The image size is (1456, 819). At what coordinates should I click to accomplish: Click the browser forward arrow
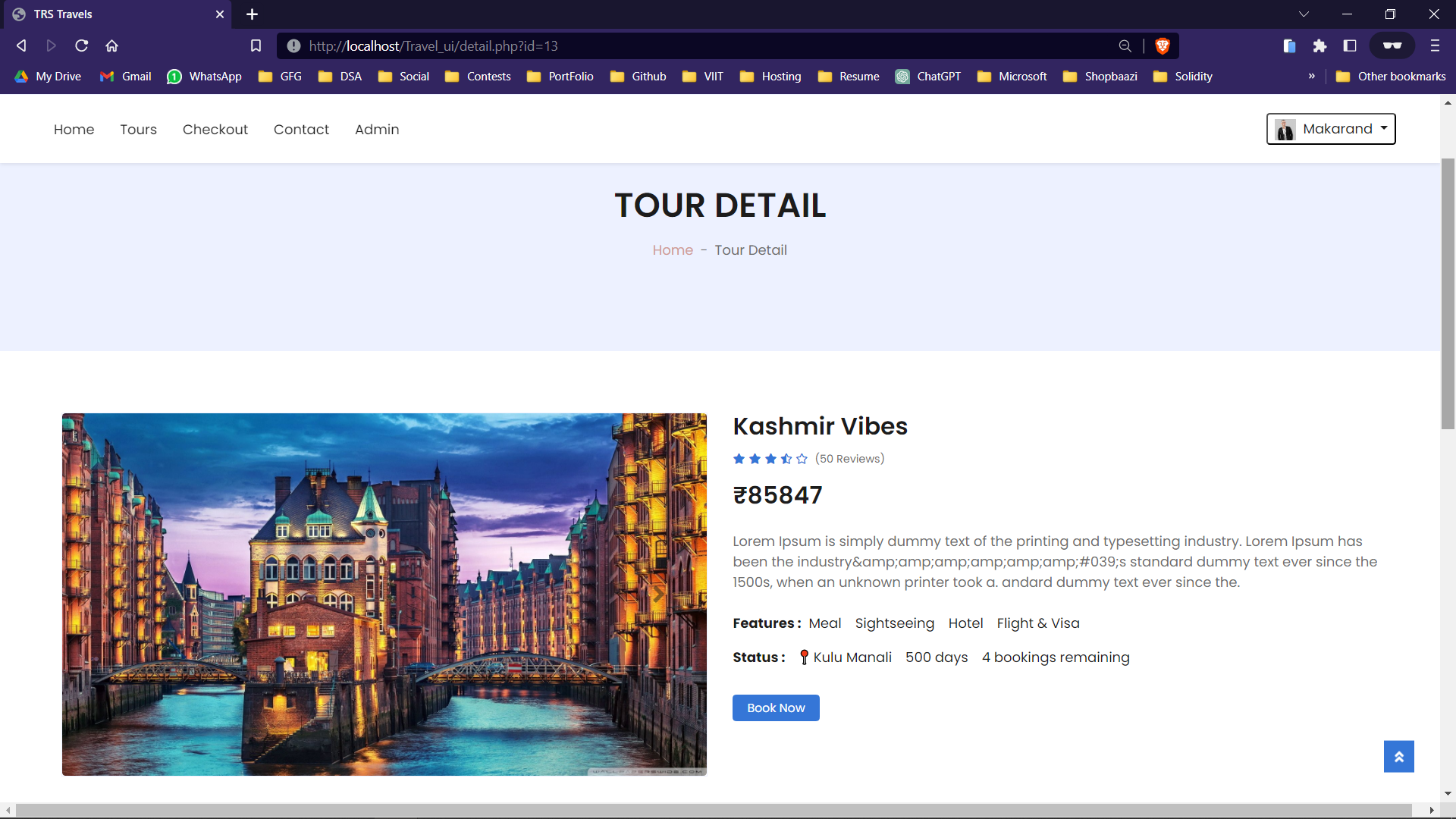coord(52,45)
